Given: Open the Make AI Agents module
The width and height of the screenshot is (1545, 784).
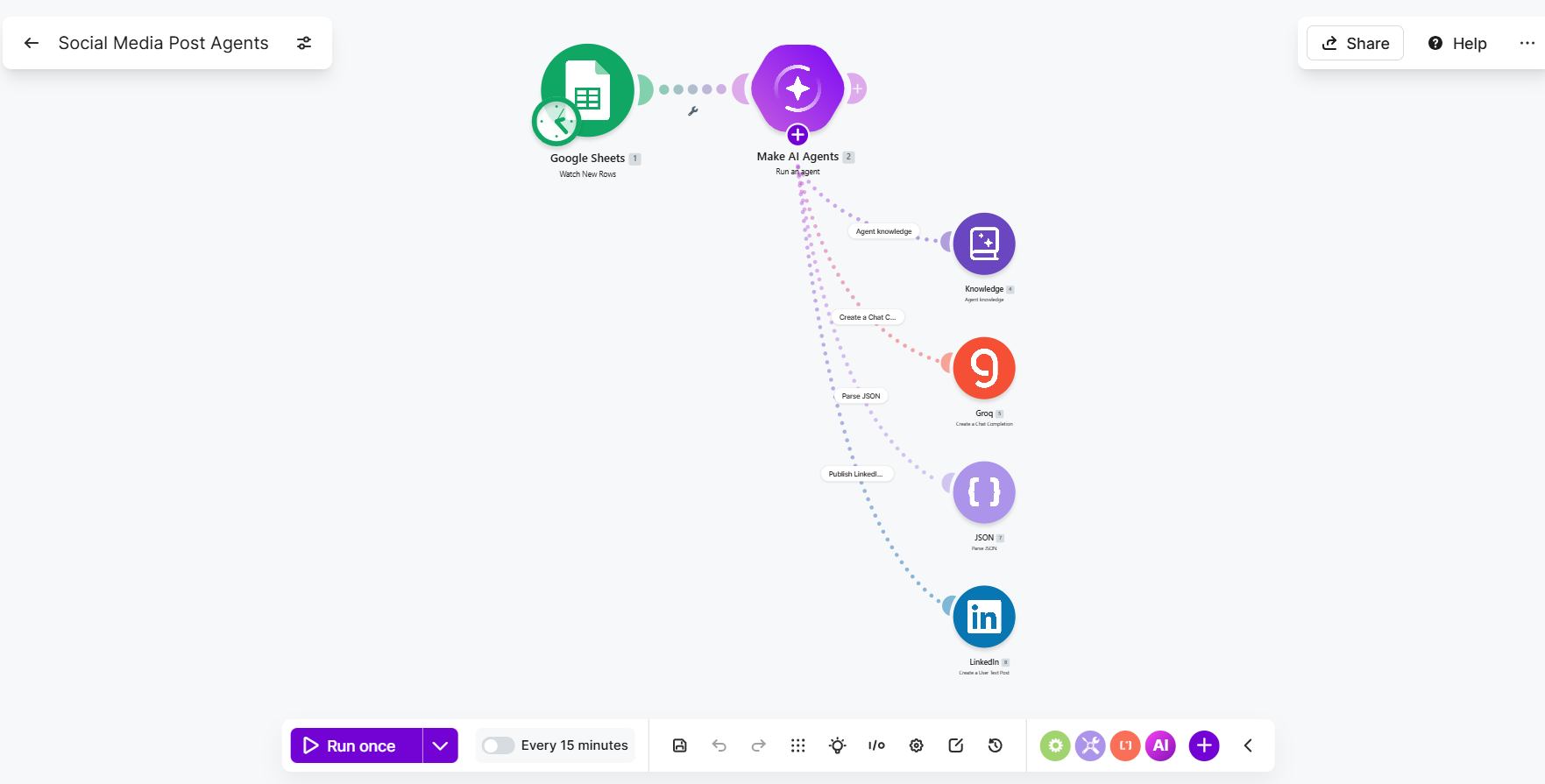Looking at the screenshot, I should click(x=797, y=88).
